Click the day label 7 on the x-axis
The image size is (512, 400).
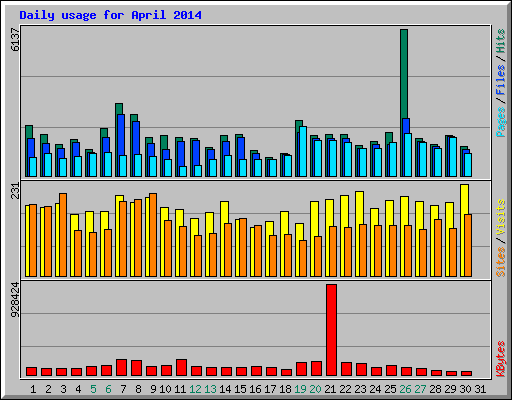(x=123, y=389)
